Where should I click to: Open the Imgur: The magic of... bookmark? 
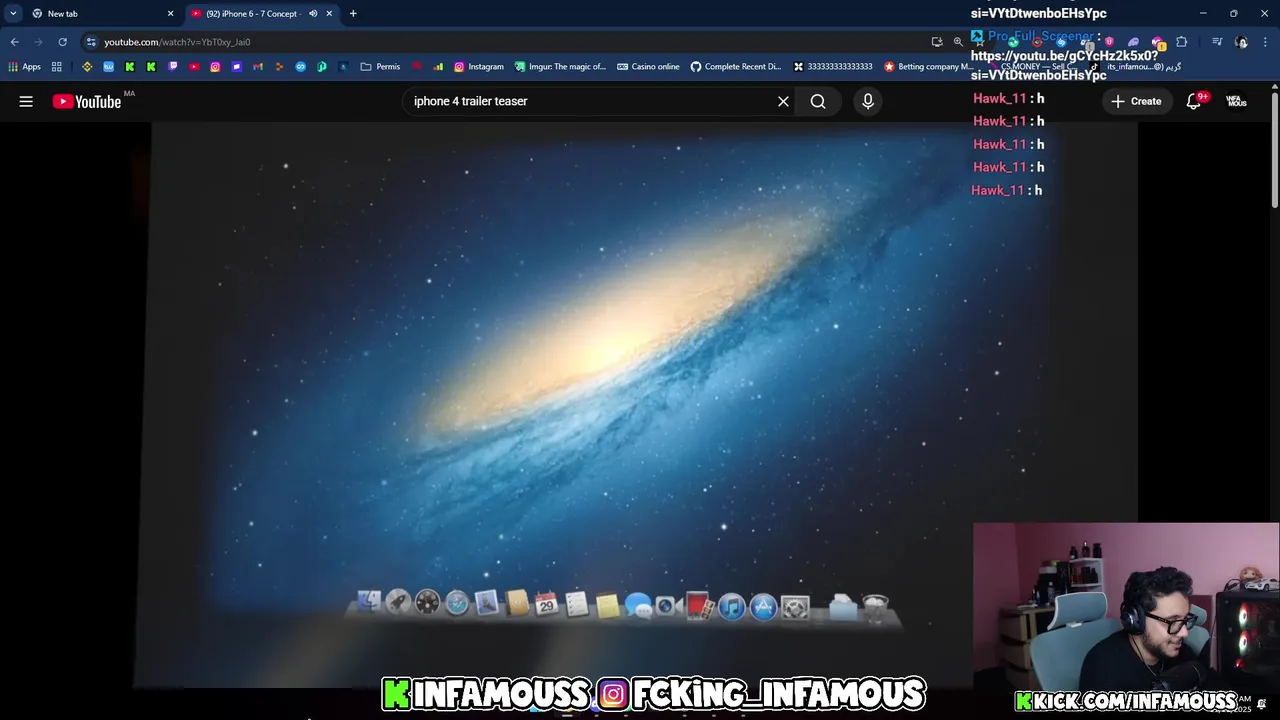(x=560, y=67)
